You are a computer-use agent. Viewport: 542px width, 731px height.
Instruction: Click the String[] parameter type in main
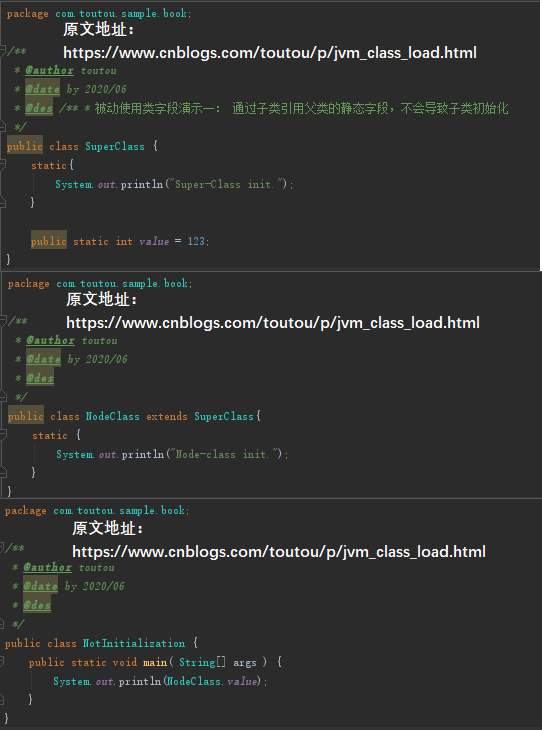point(202,662)
